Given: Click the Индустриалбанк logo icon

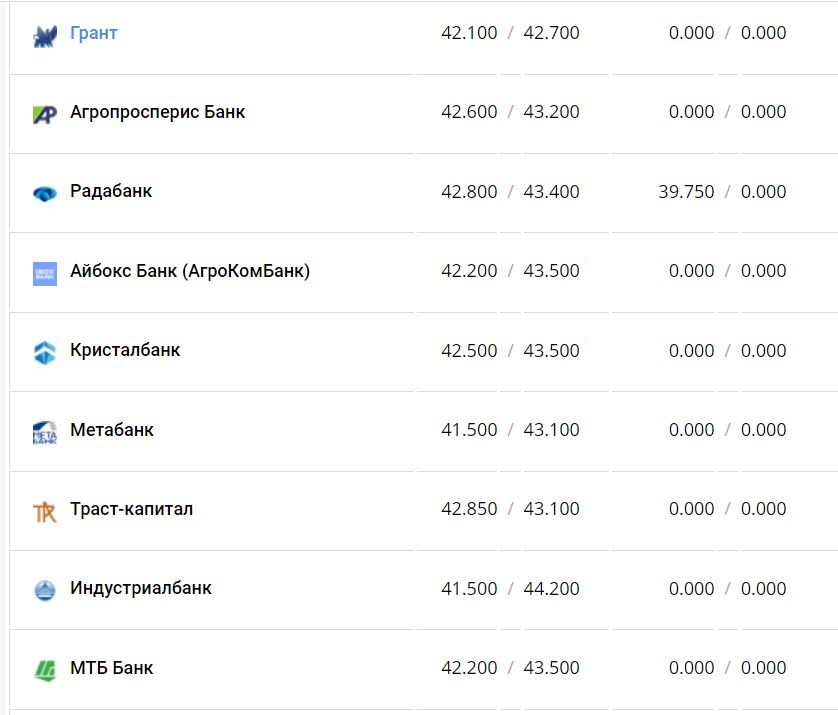Looking at the screenshot, I should pos(45,591).
